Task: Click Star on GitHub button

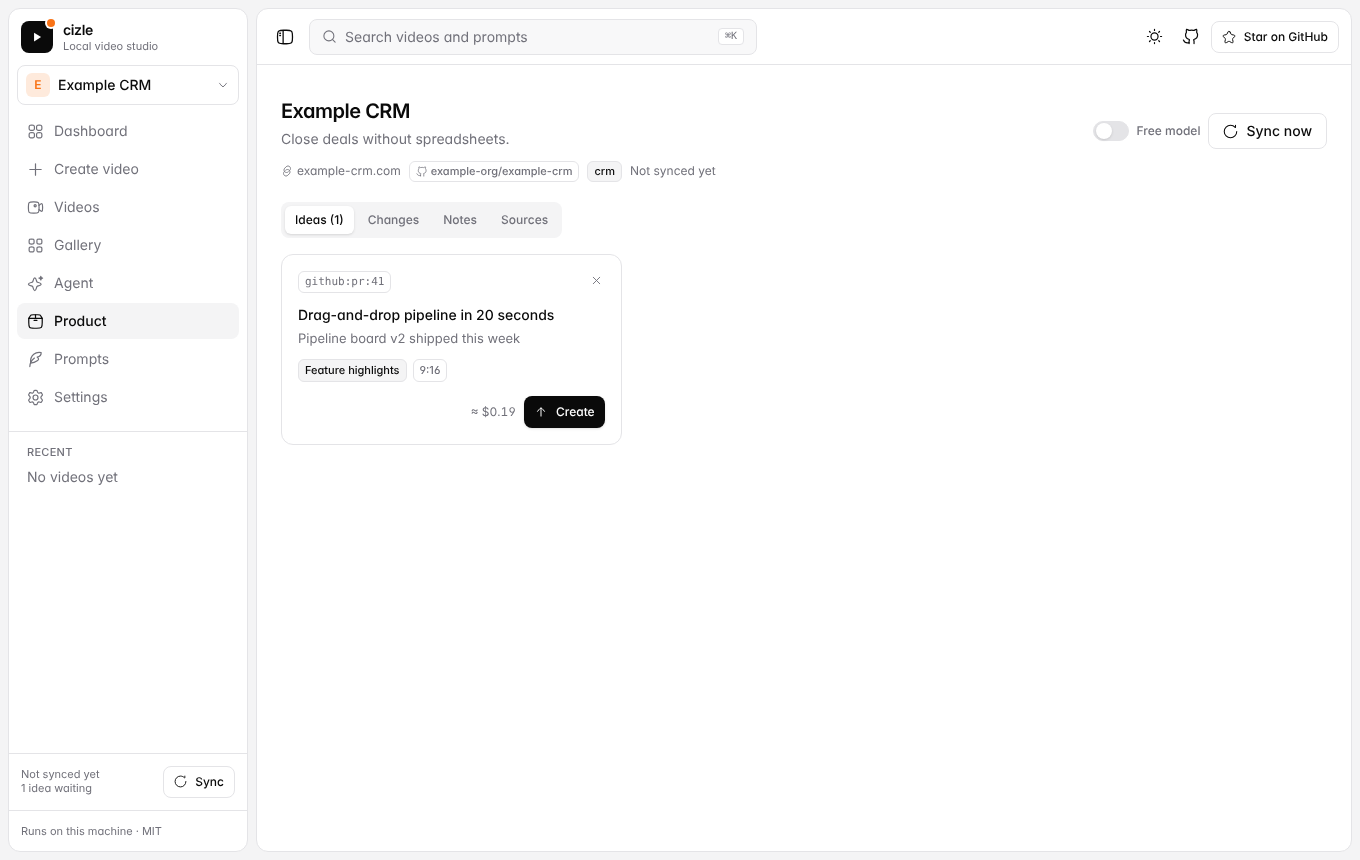Action: 1275,37
